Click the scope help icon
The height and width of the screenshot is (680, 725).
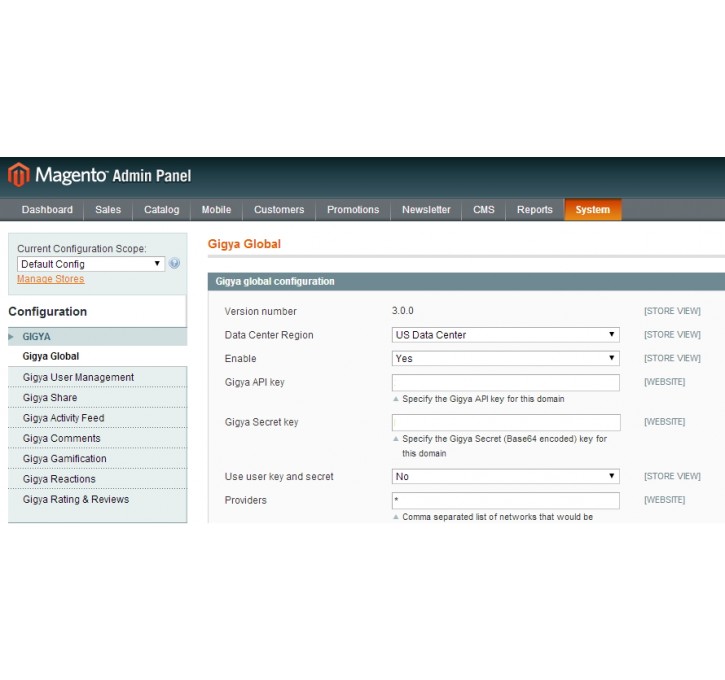pyautogui.click(x=174, y=263)
